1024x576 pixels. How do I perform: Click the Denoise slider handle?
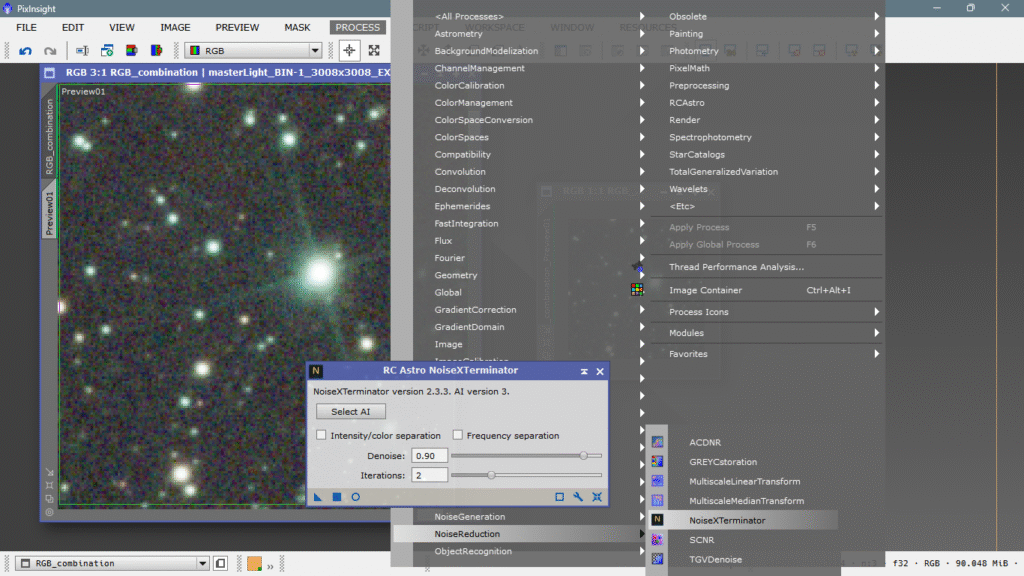tap(583, 456)
